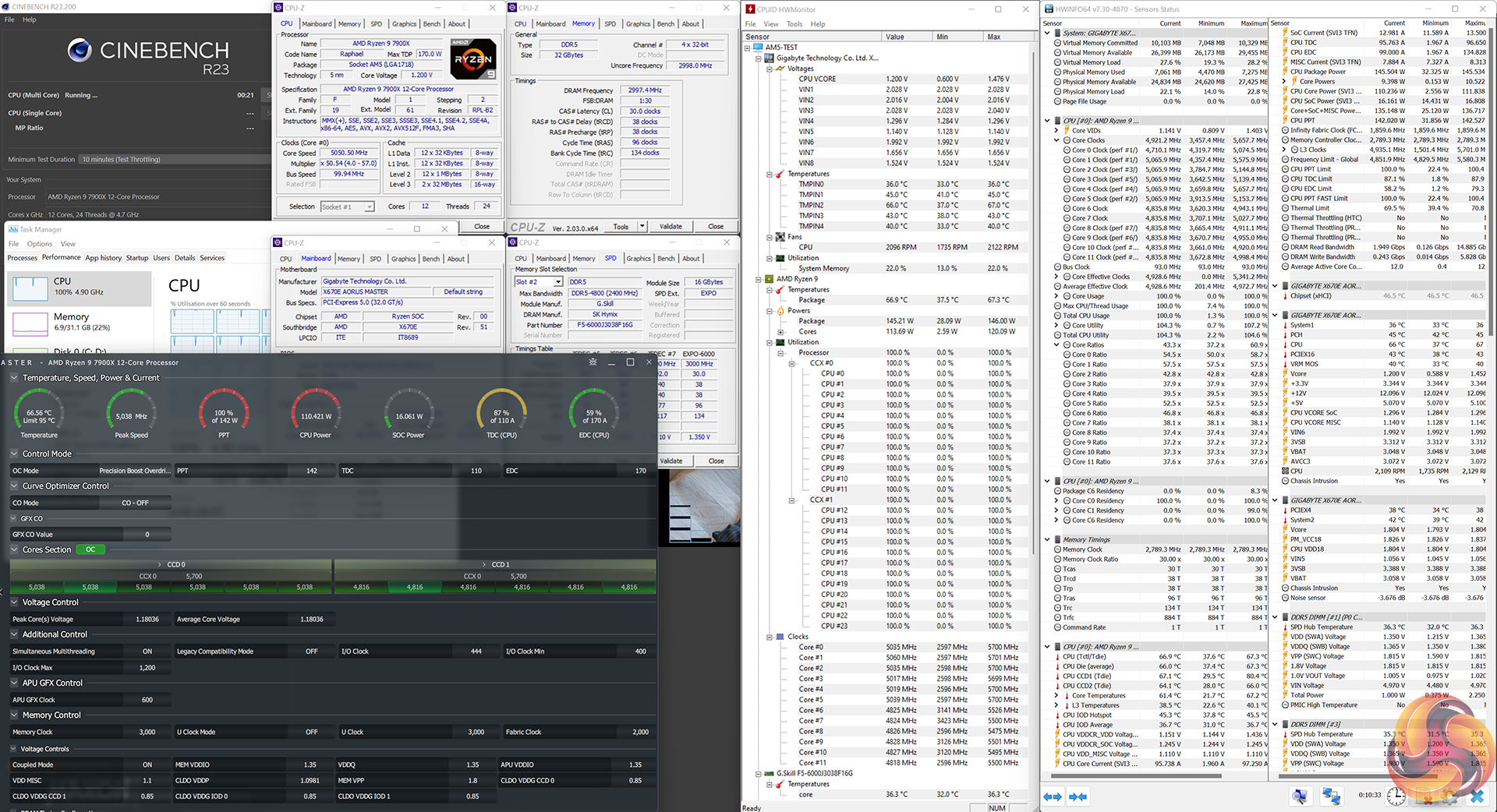Screen dimensions: 1497x812
Task: Collapse the Voltages tree node in HWMonitor
Action: point(770,69)
